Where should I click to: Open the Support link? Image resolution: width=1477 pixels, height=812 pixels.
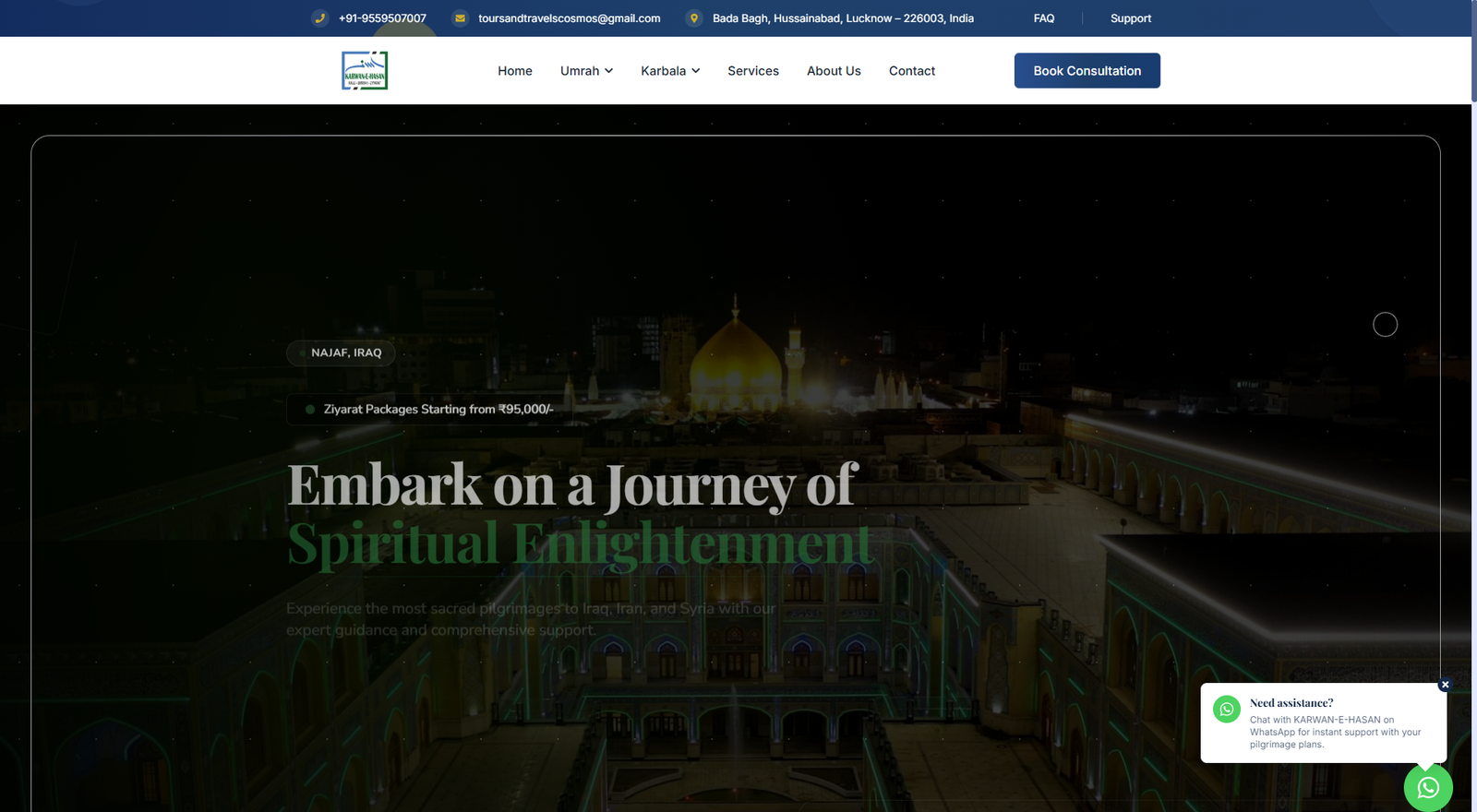1130,18
